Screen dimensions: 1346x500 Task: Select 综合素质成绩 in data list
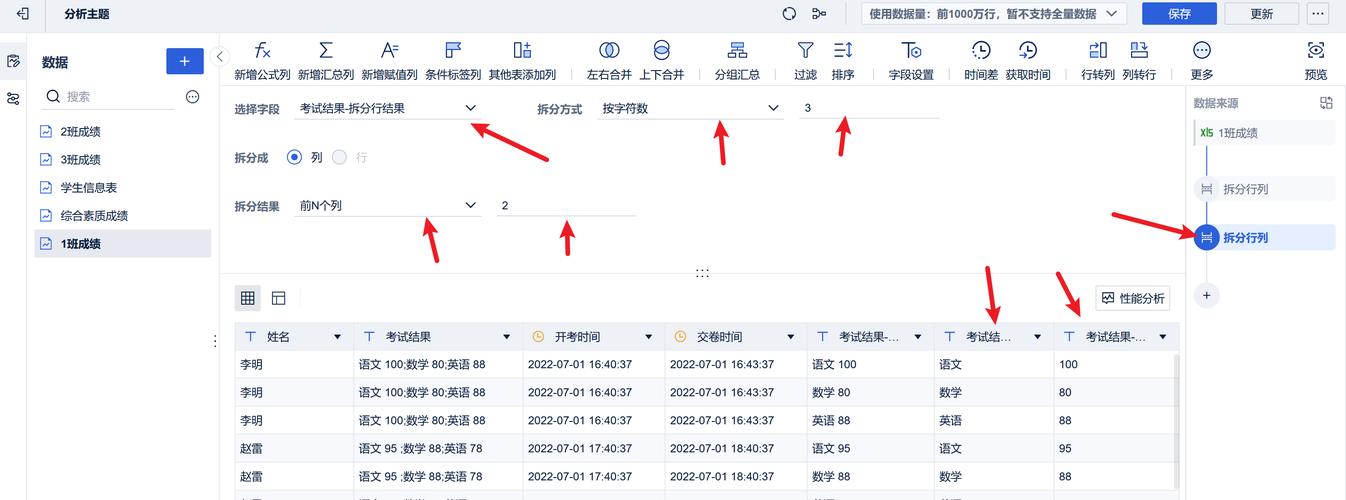(x=122, y=215)
